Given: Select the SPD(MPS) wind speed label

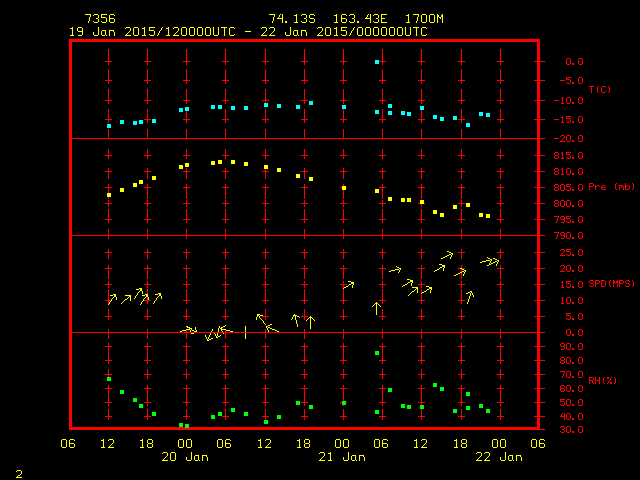Looking at the screenshot, I should pos(612,284).
